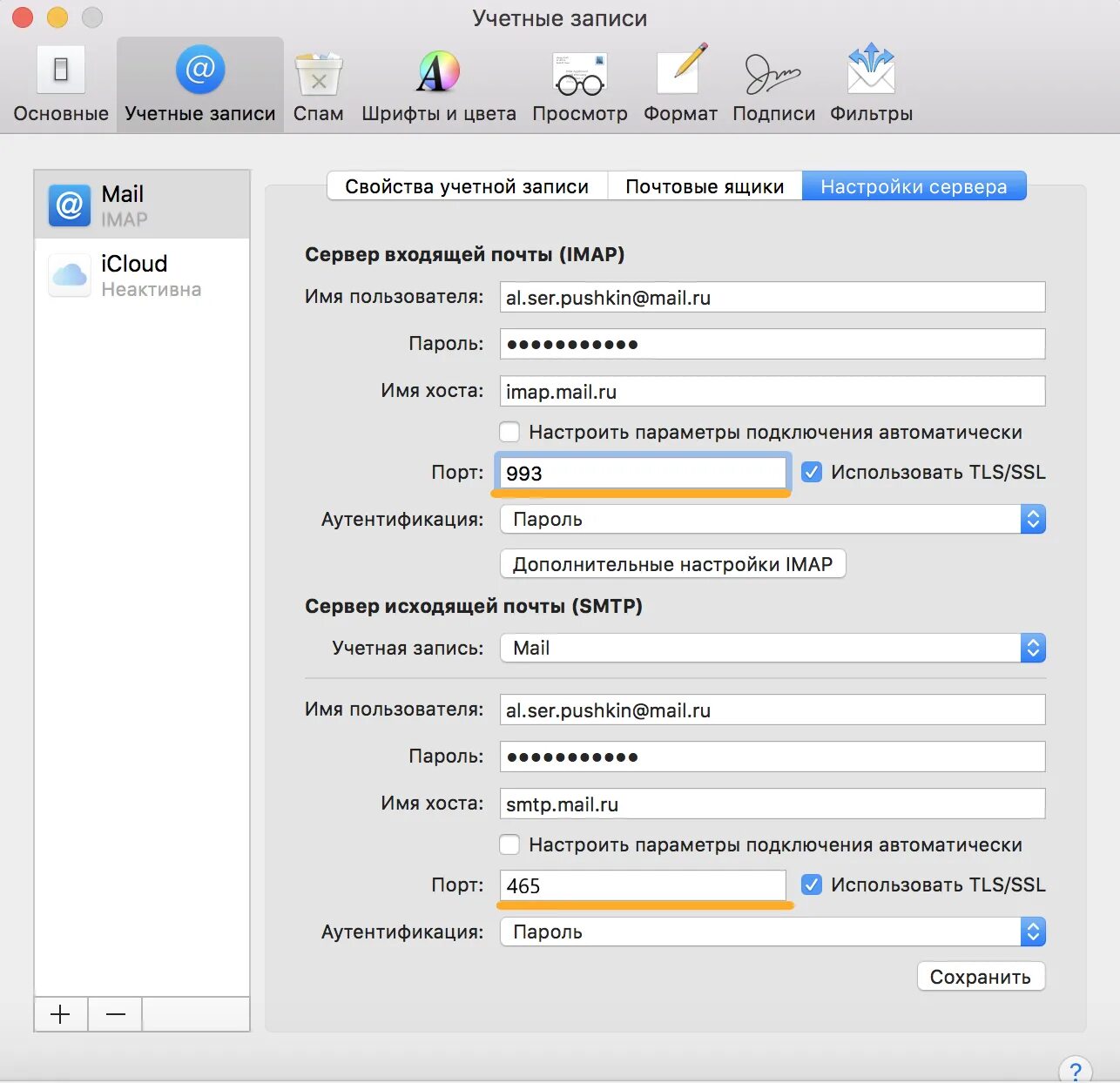Open the Формат preferences pane
This screenshot has width=1120, height=1083.
click(x=680, y=85)
